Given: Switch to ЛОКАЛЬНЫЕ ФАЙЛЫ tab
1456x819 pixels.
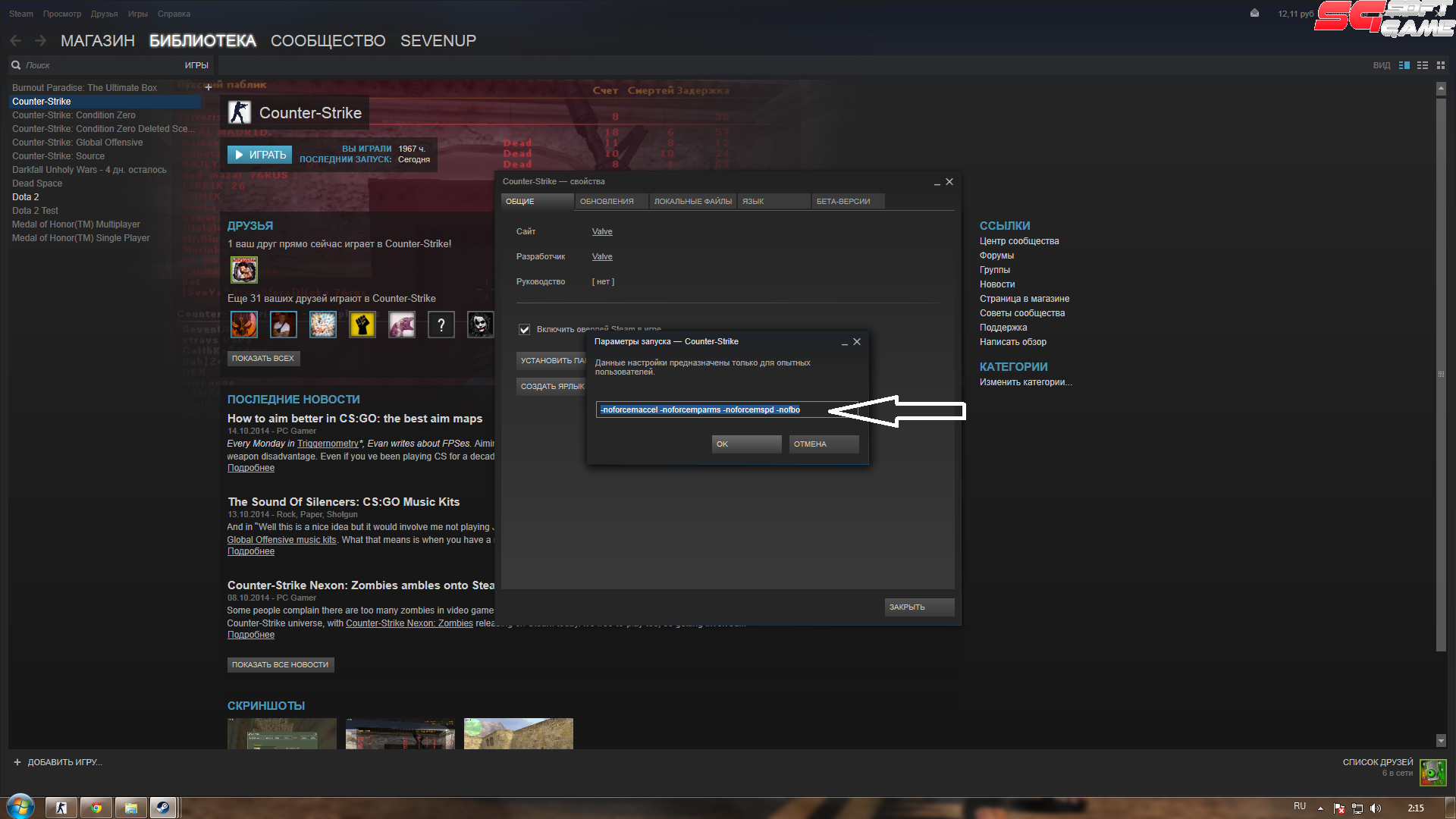Looking at the screenshot, I should coord(692,201).
